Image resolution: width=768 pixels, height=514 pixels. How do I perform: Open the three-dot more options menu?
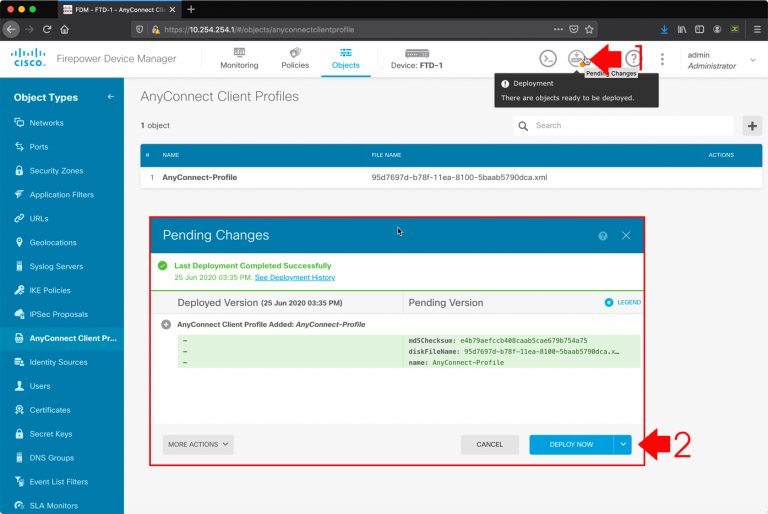[x=662, y=59]
